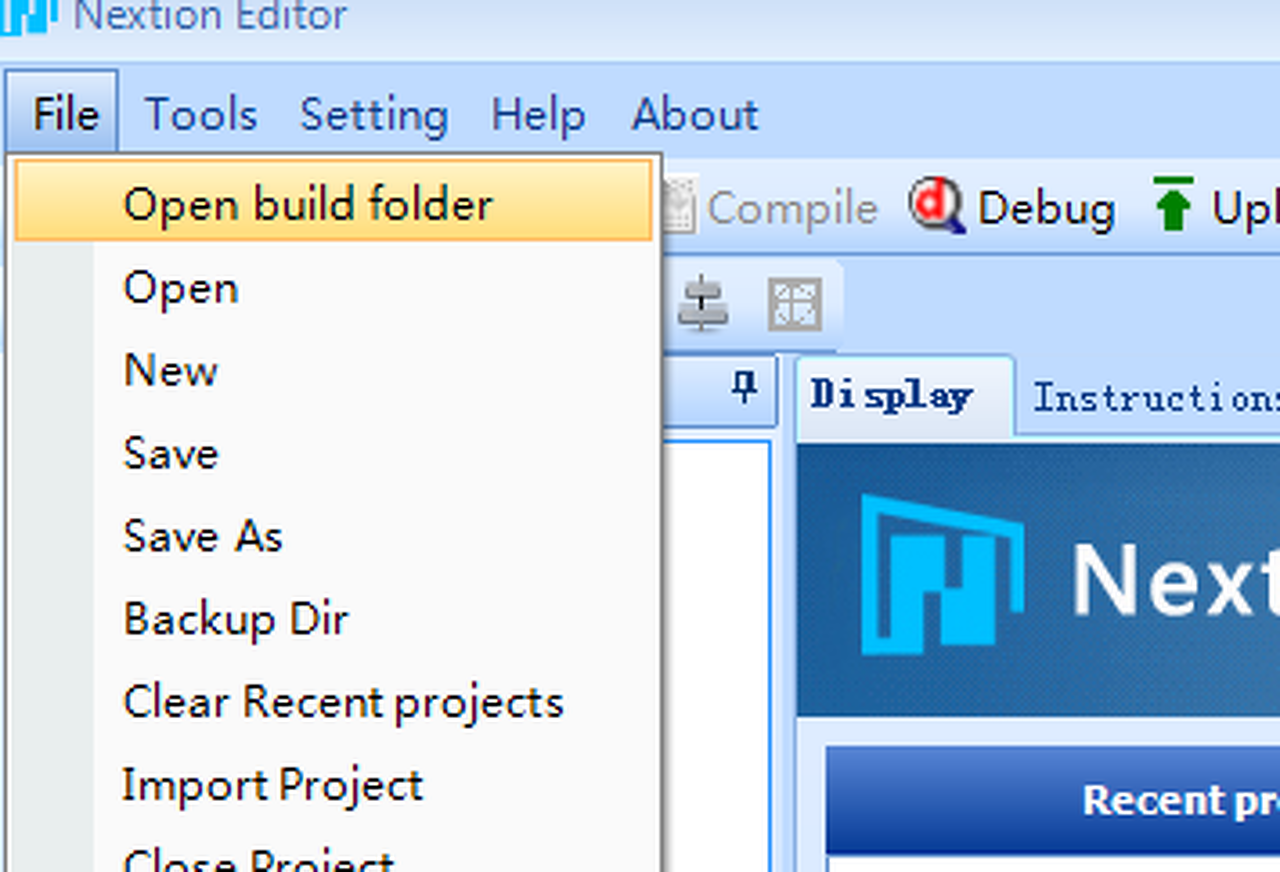Screen dimensions: 1280x872
Task: Click the Compile toolbar icon
Action: click(679, 205)
